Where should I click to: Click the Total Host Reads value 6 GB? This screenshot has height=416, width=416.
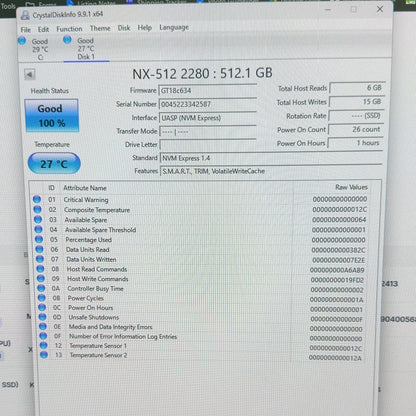[357, 88]
